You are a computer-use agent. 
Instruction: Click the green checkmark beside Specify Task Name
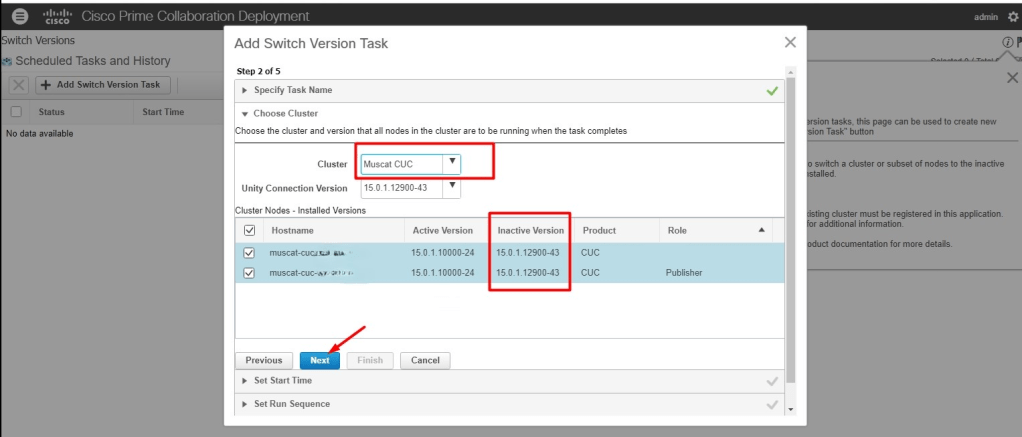tap(772, 90)
